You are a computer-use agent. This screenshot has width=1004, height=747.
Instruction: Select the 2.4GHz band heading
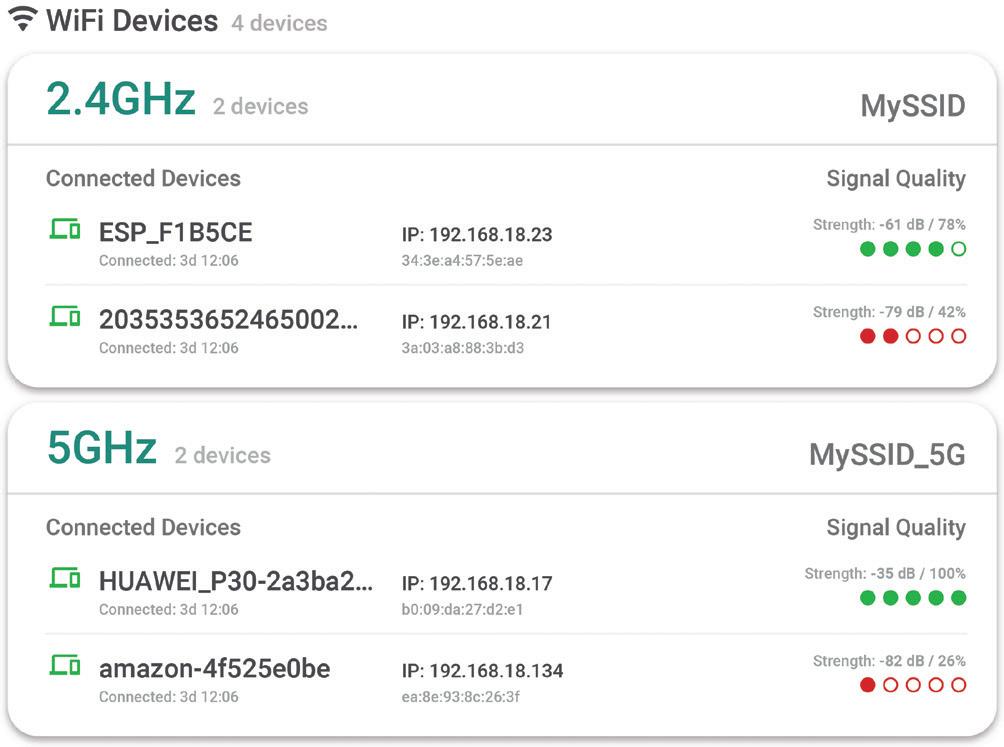point(121,100)
